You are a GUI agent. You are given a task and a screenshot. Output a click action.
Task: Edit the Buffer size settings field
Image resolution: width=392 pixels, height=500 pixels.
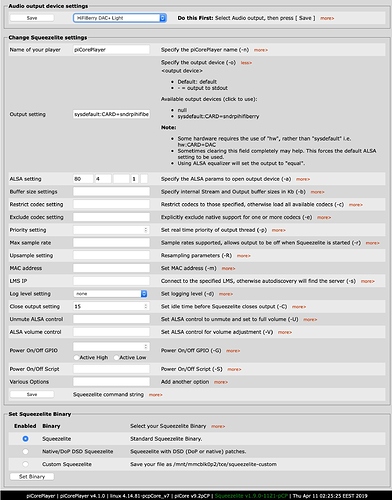111,192
